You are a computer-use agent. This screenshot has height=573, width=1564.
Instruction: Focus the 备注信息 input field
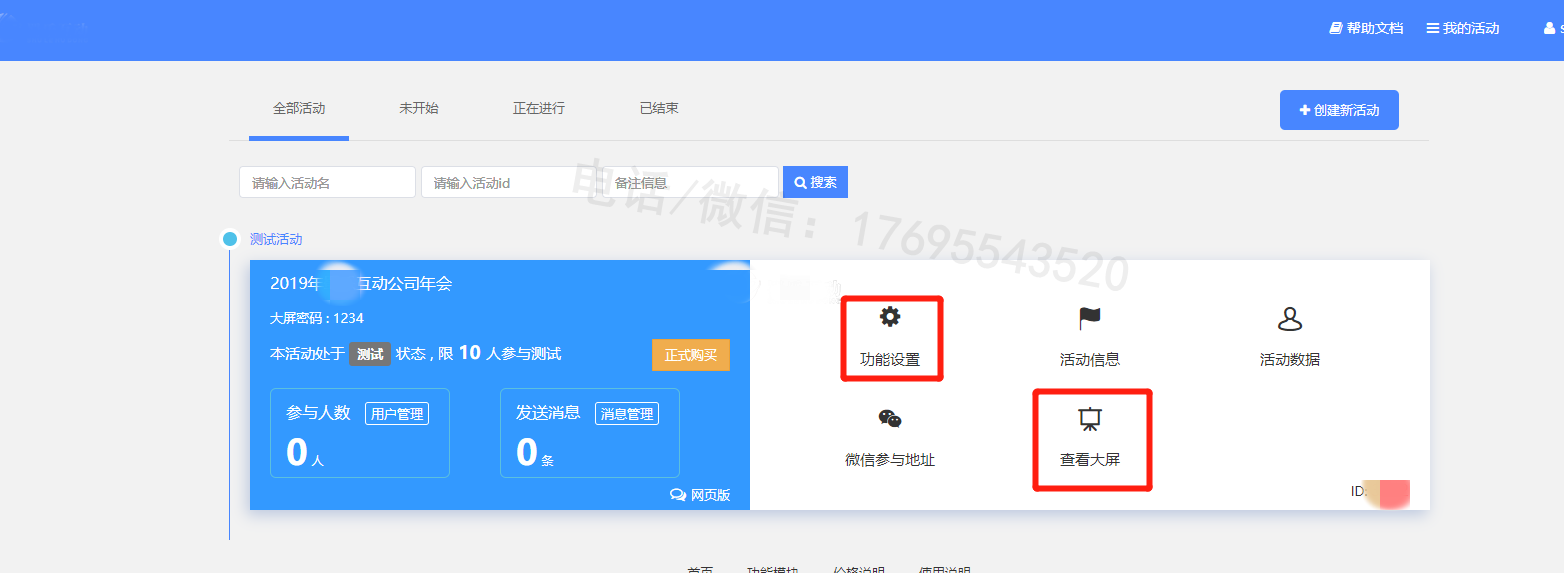click(x=690, y=182)
